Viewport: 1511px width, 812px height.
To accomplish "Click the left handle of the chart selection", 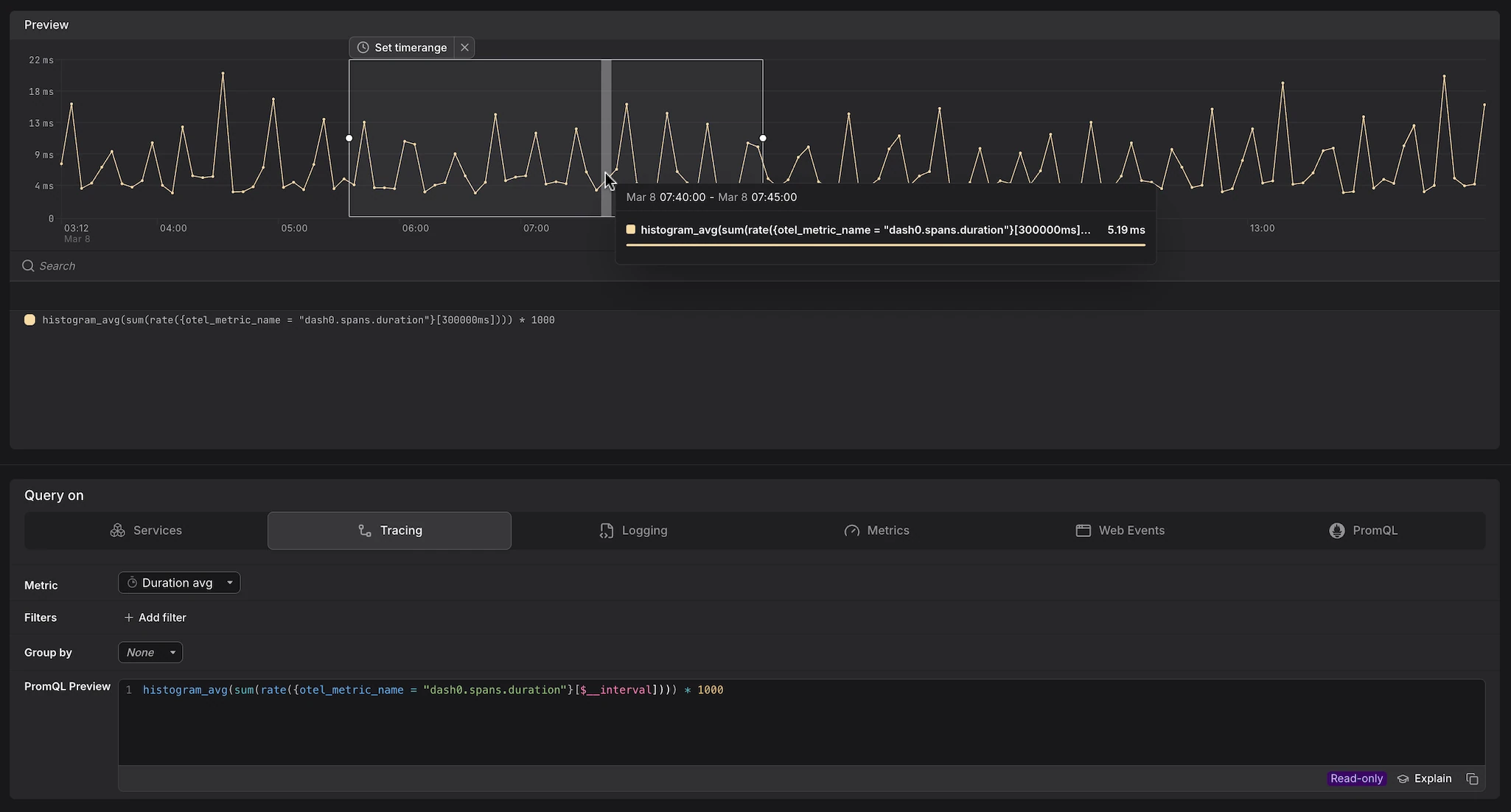I will click(x=349, y=138).
